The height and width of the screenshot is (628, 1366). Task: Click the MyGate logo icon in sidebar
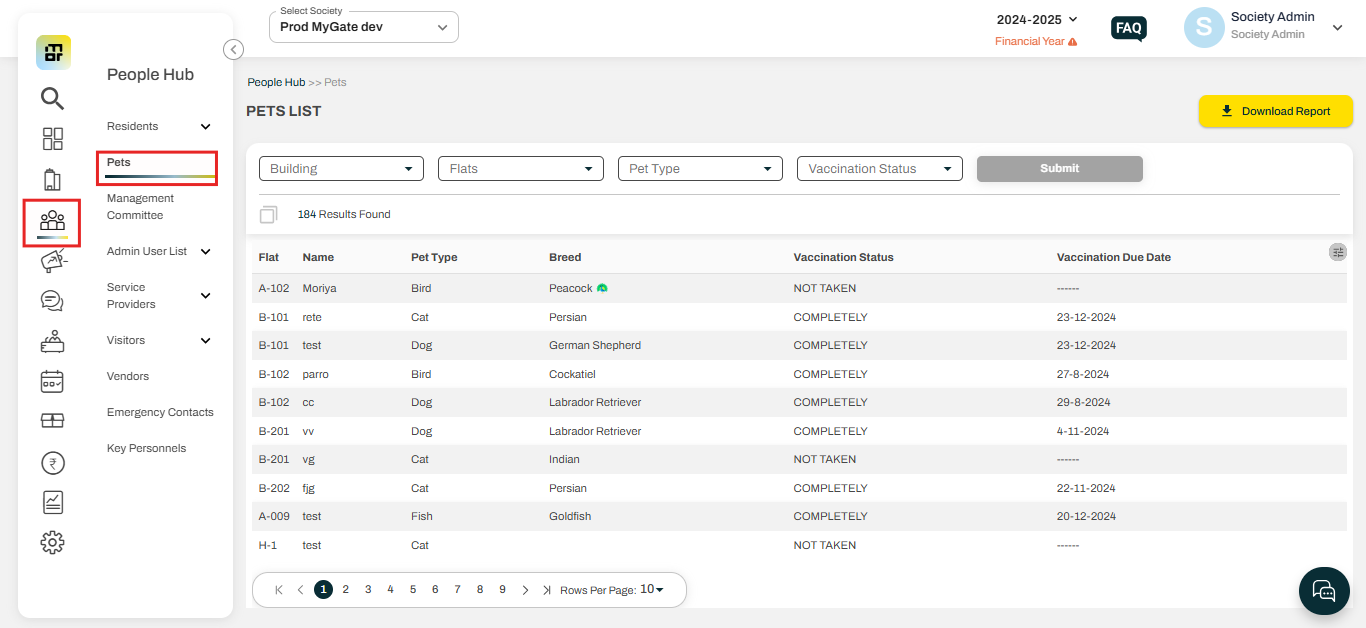(53, 52)
